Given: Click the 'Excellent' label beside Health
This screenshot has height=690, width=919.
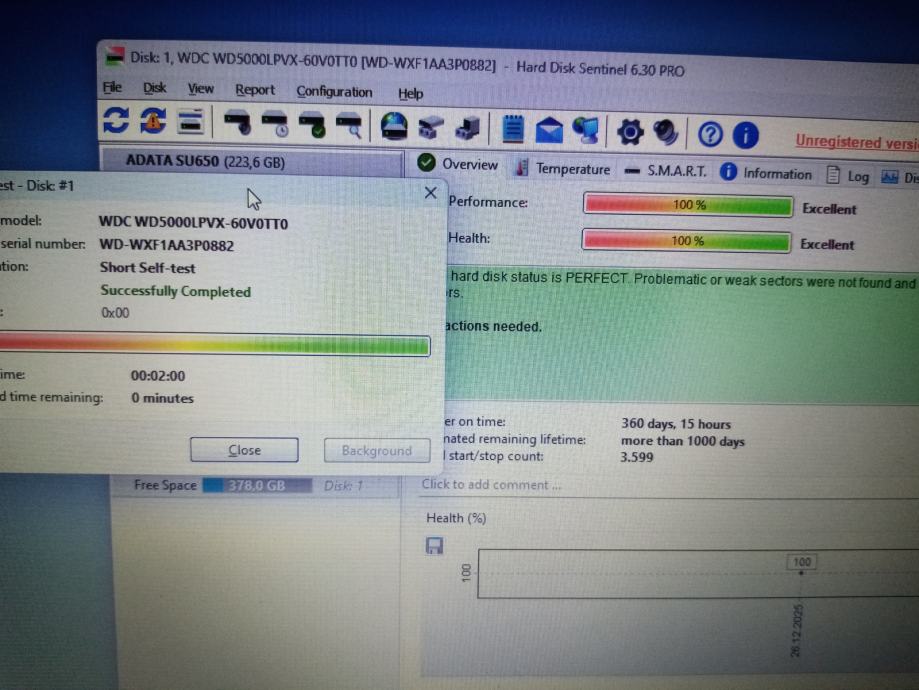Looking at the screenshot, I should click(827, 244).
